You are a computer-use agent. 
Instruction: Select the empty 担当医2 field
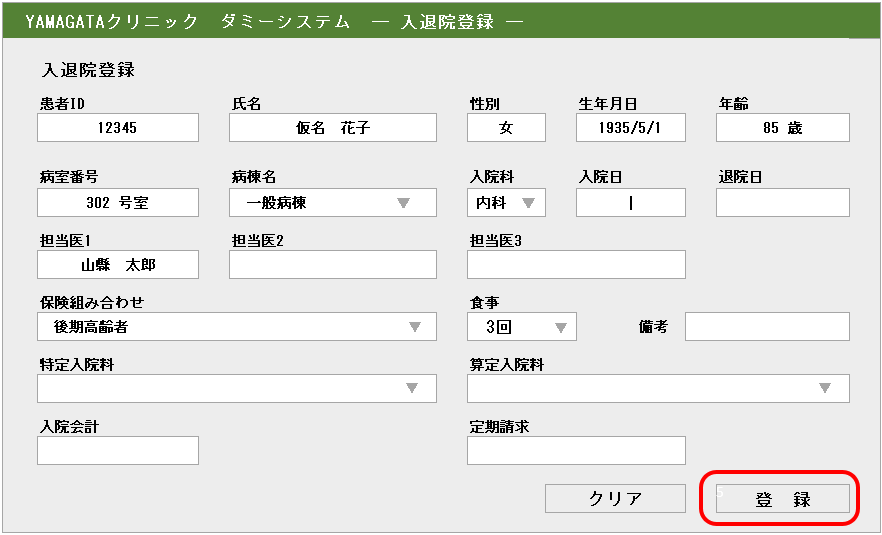[333, 265]
